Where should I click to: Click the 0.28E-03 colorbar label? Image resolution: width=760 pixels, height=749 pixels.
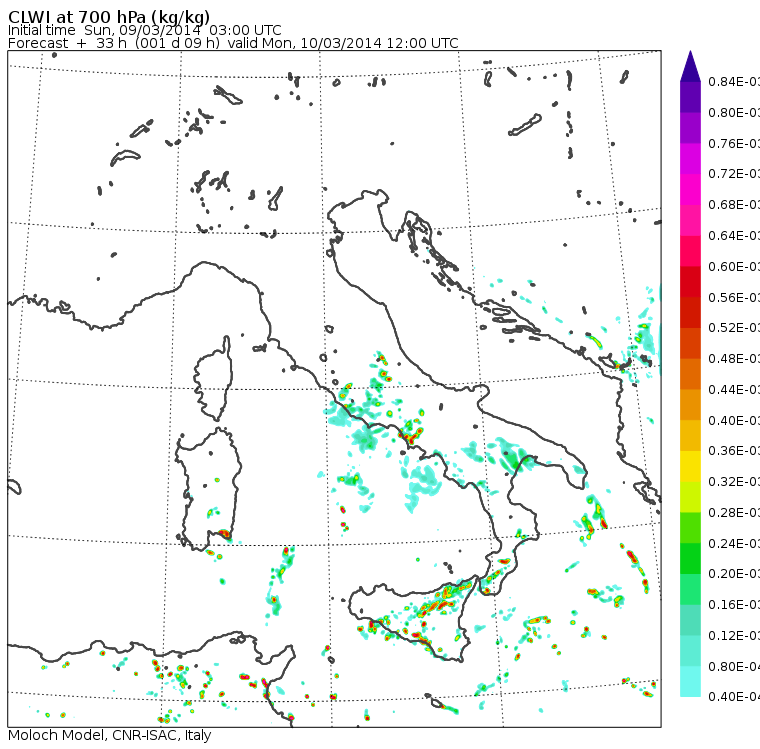(734, 512)
